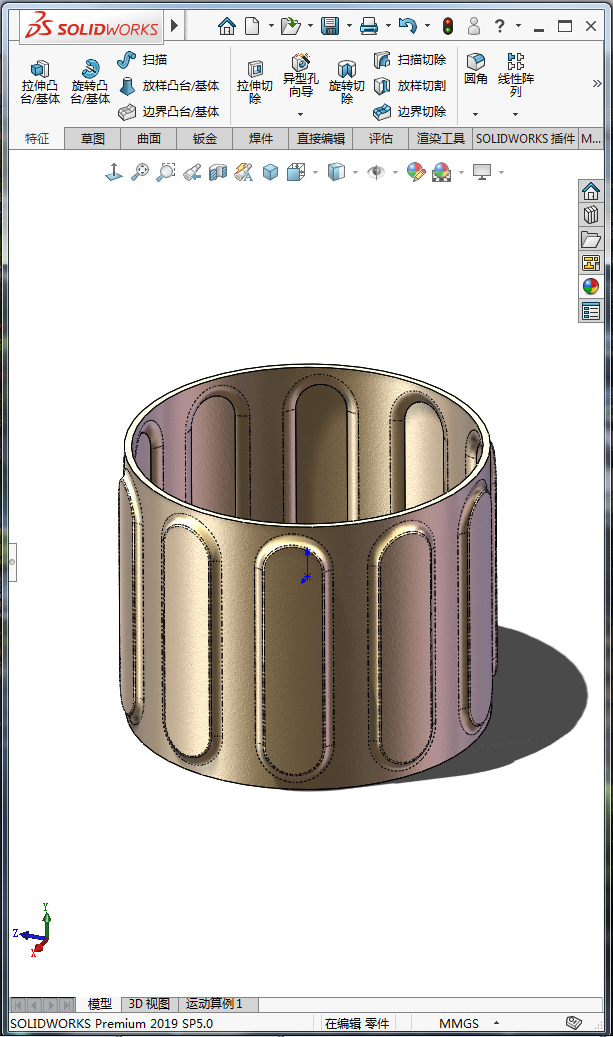This screenshot has height=1037, width=613.
Task: Click the Previous View icon
Action: click(192, 172)
